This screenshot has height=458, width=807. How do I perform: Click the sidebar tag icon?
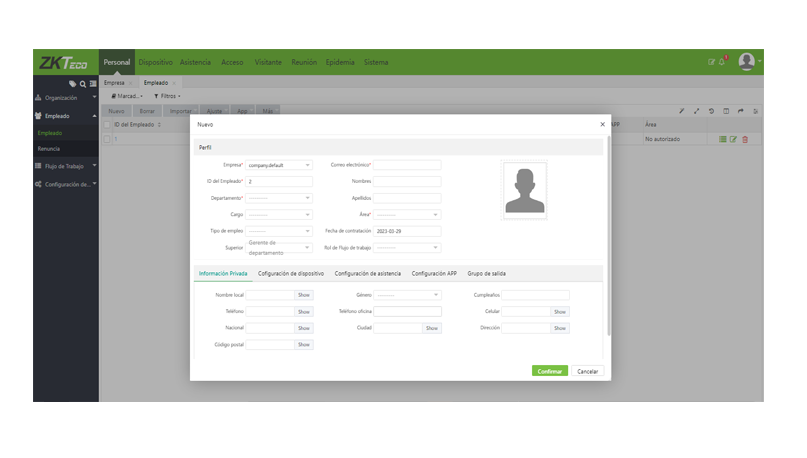71,83
